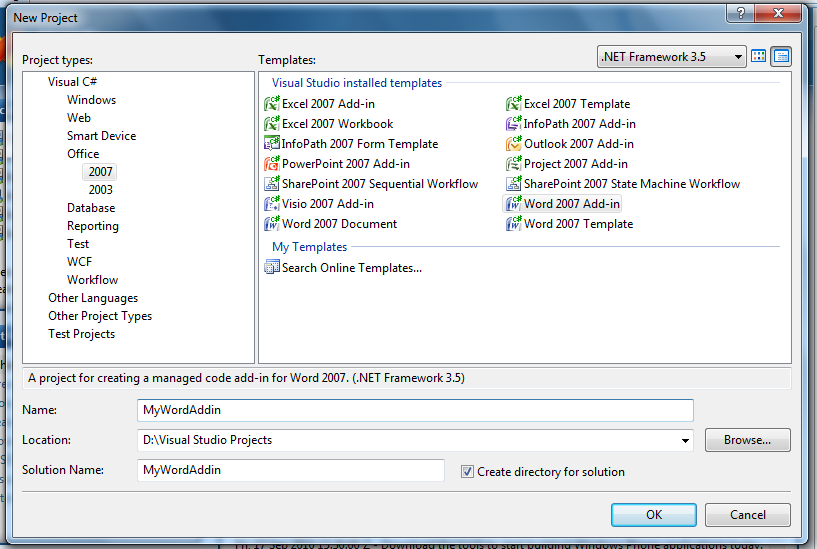Select Office project type node

click(x=83, y=154)
